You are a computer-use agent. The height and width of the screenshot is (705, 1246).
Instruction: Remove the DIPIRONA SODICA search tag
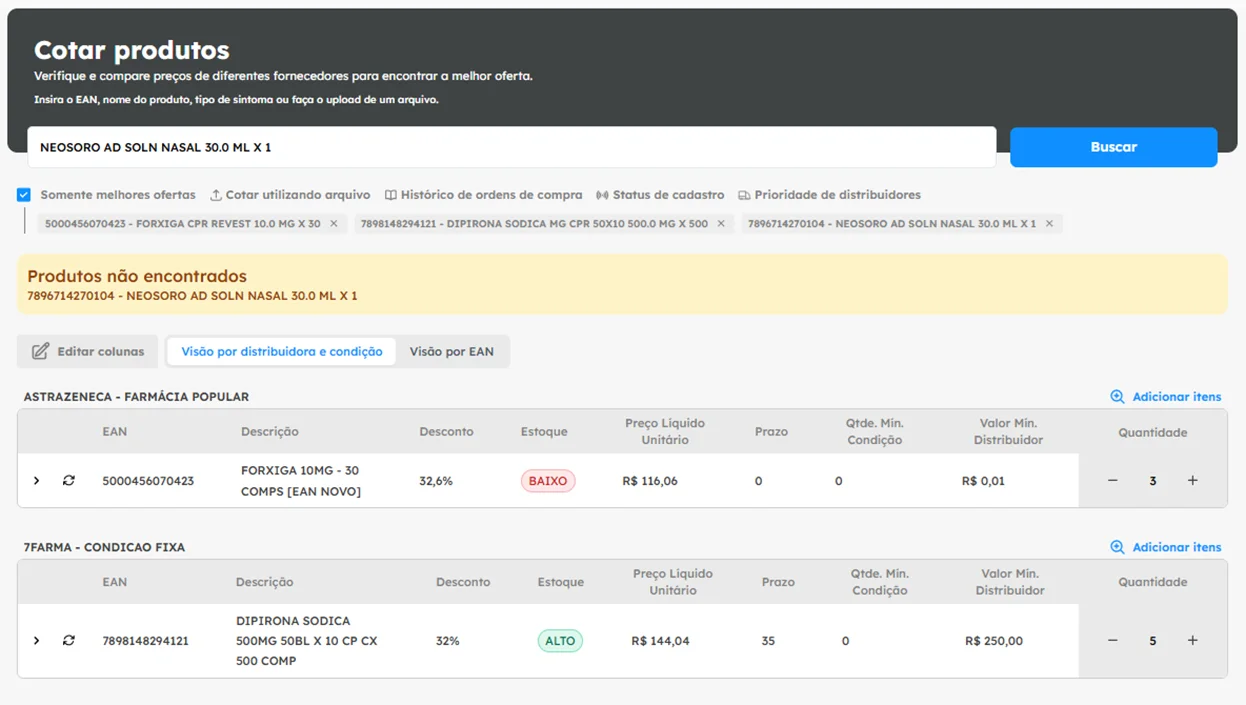coord(721,224)
